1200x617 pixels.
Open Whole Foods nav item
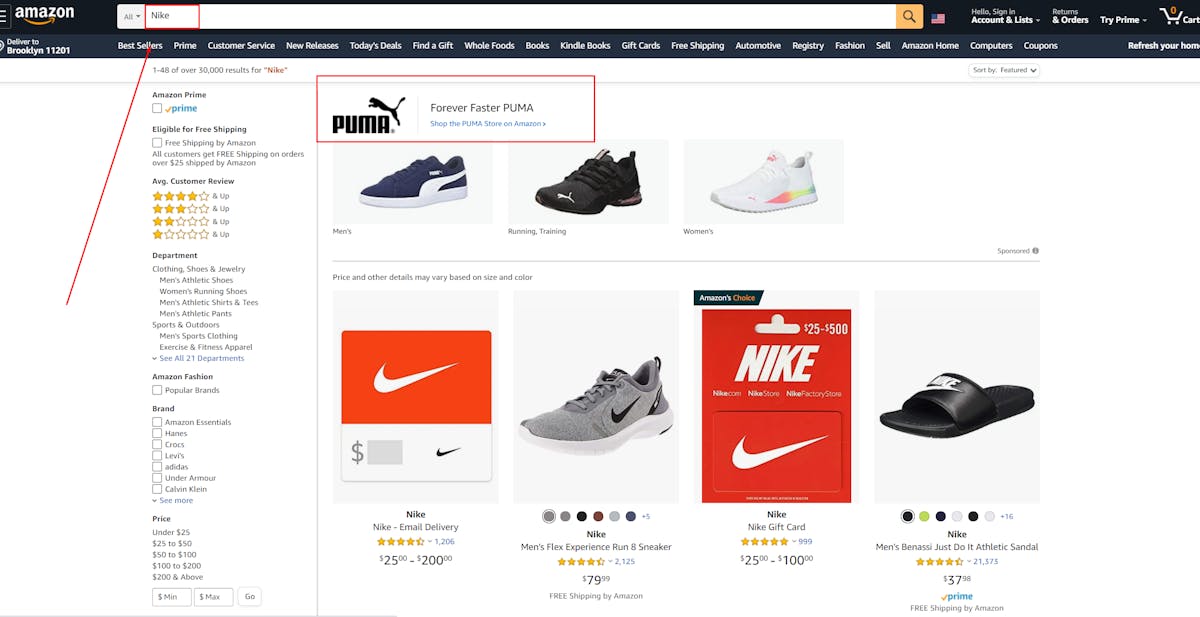(x=489, y=45)
